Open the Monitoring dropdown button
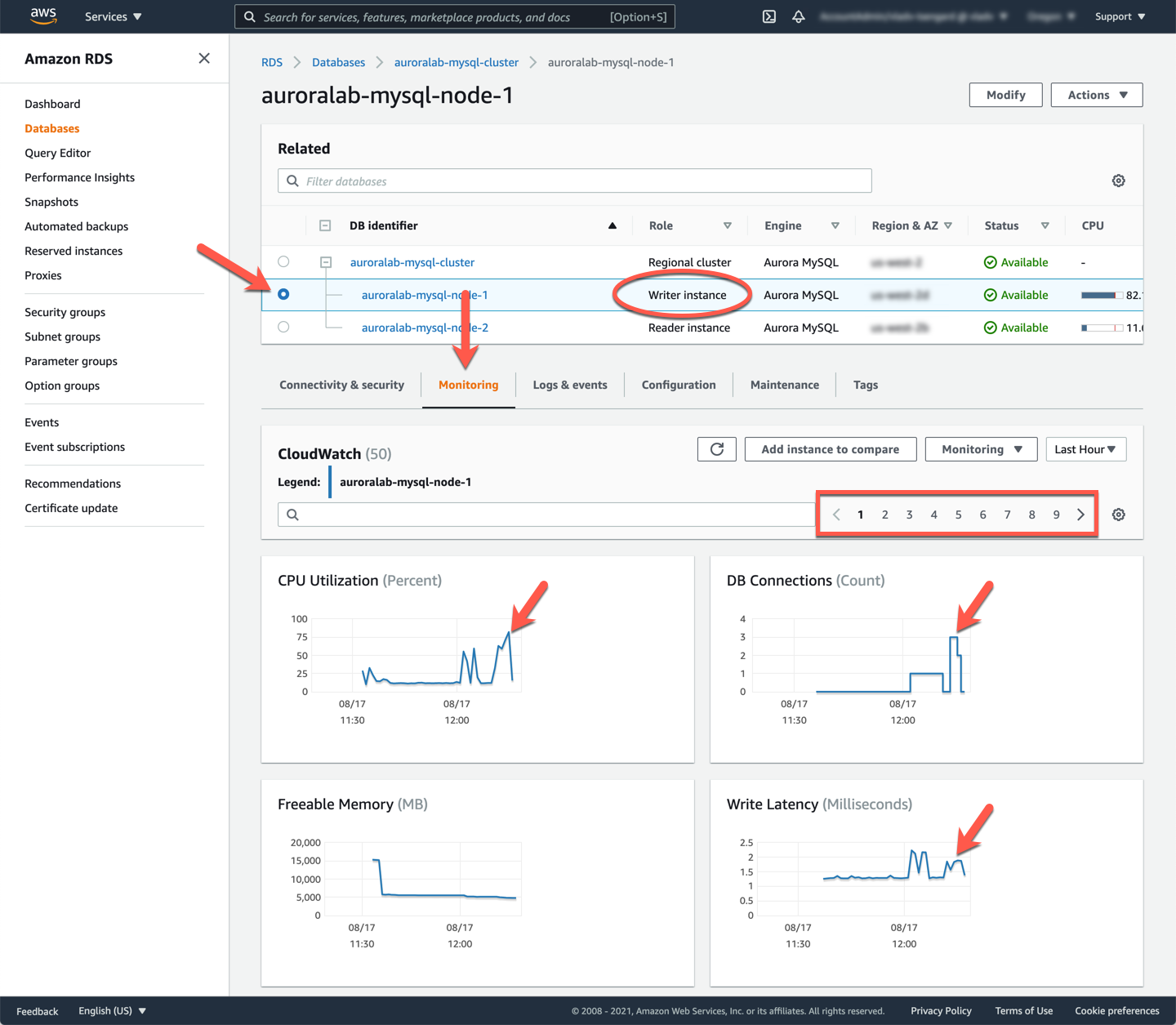 (980, 449)
